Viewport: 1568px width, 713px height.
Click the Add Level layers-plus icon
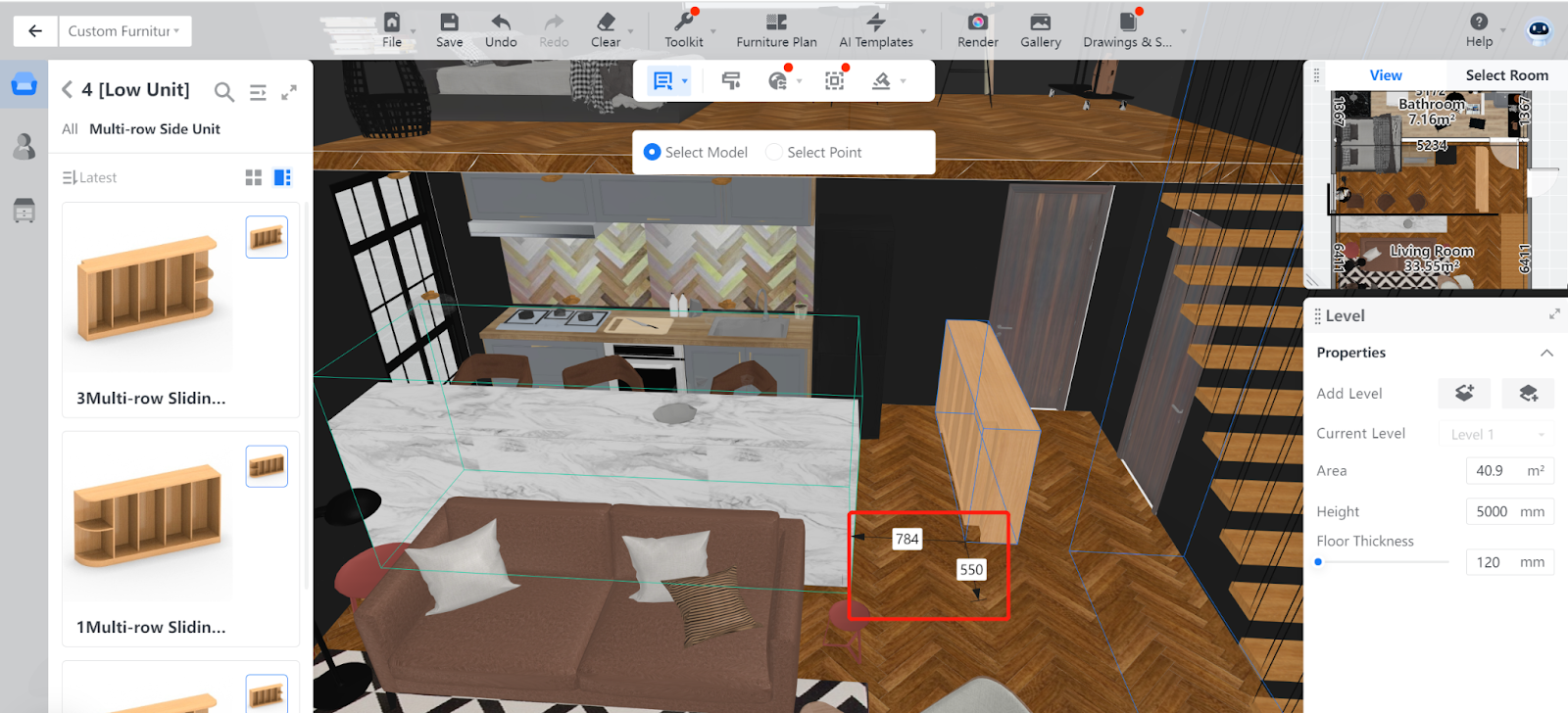click(1464, 393)
